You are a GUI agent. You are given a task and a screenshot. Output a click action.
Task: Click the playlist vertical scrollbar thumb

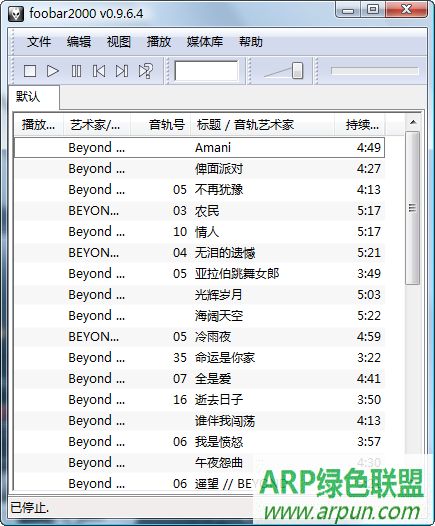[x=413, y=208]
